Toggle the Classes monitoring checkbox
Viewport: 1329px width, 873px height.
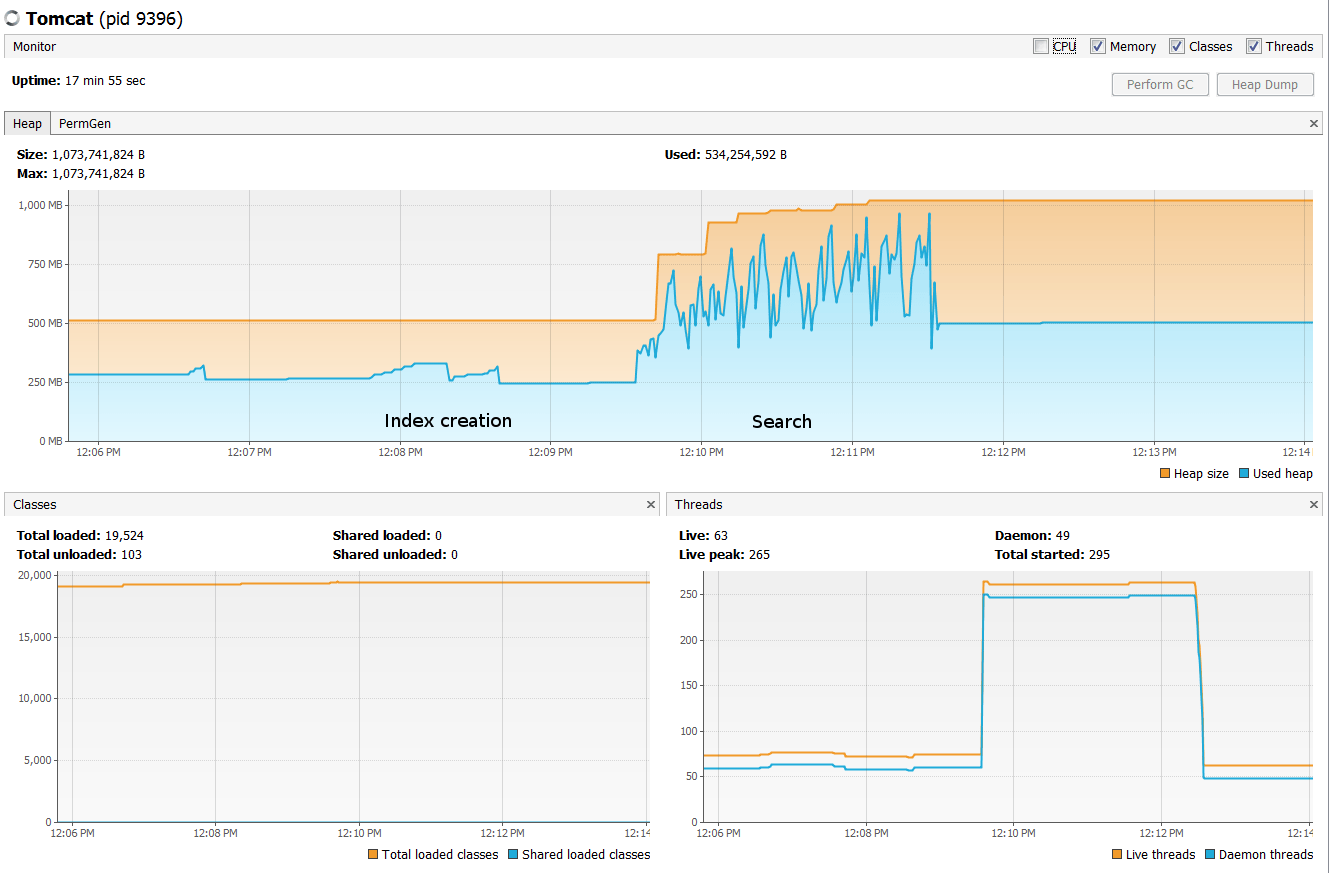[x=1177, y=46]
